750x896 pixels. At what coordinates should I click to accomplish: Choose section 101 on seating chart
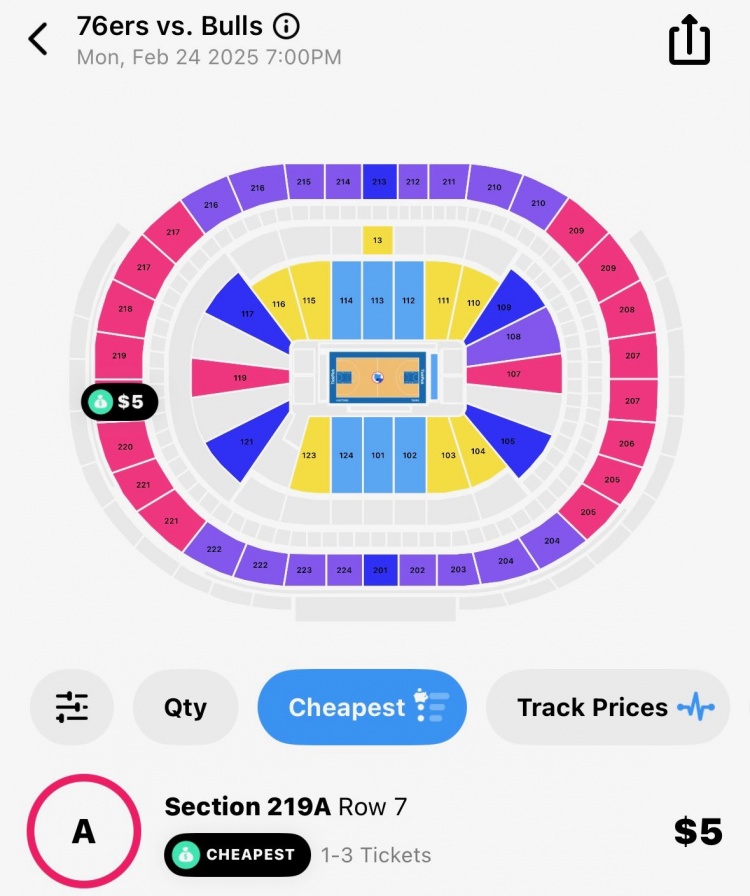(x=377, y=455)
